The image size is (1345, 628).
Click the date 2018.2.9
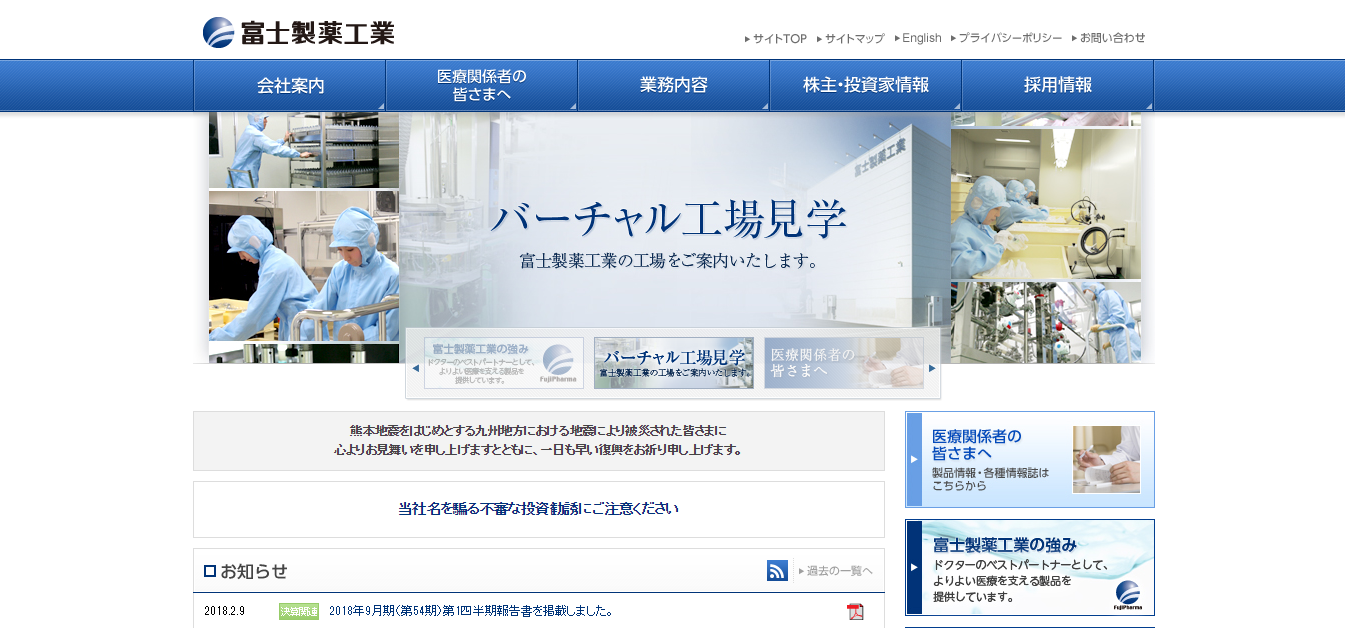(224, 611)
